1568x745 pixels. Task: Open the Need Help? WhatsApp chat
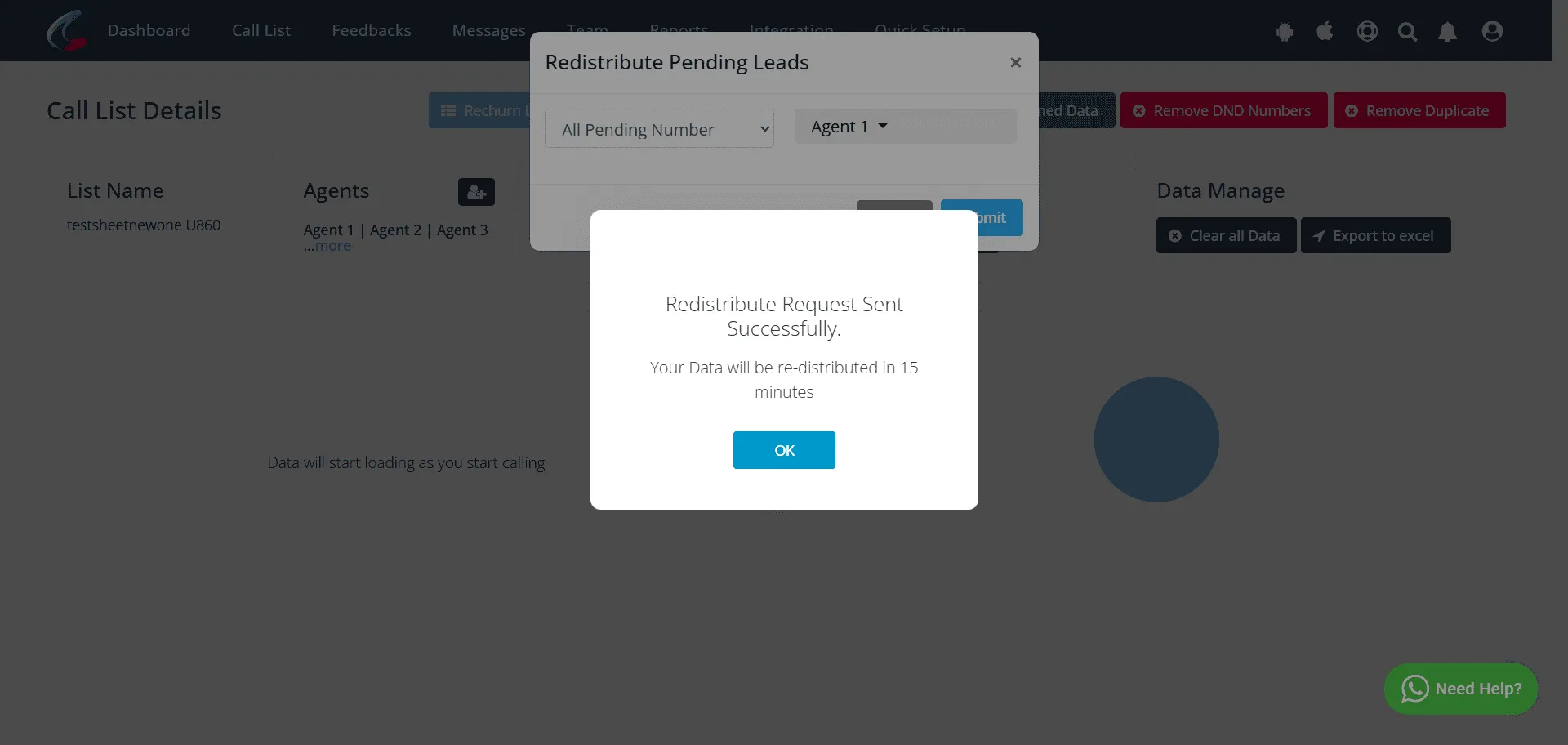(x=1461, y=689)
